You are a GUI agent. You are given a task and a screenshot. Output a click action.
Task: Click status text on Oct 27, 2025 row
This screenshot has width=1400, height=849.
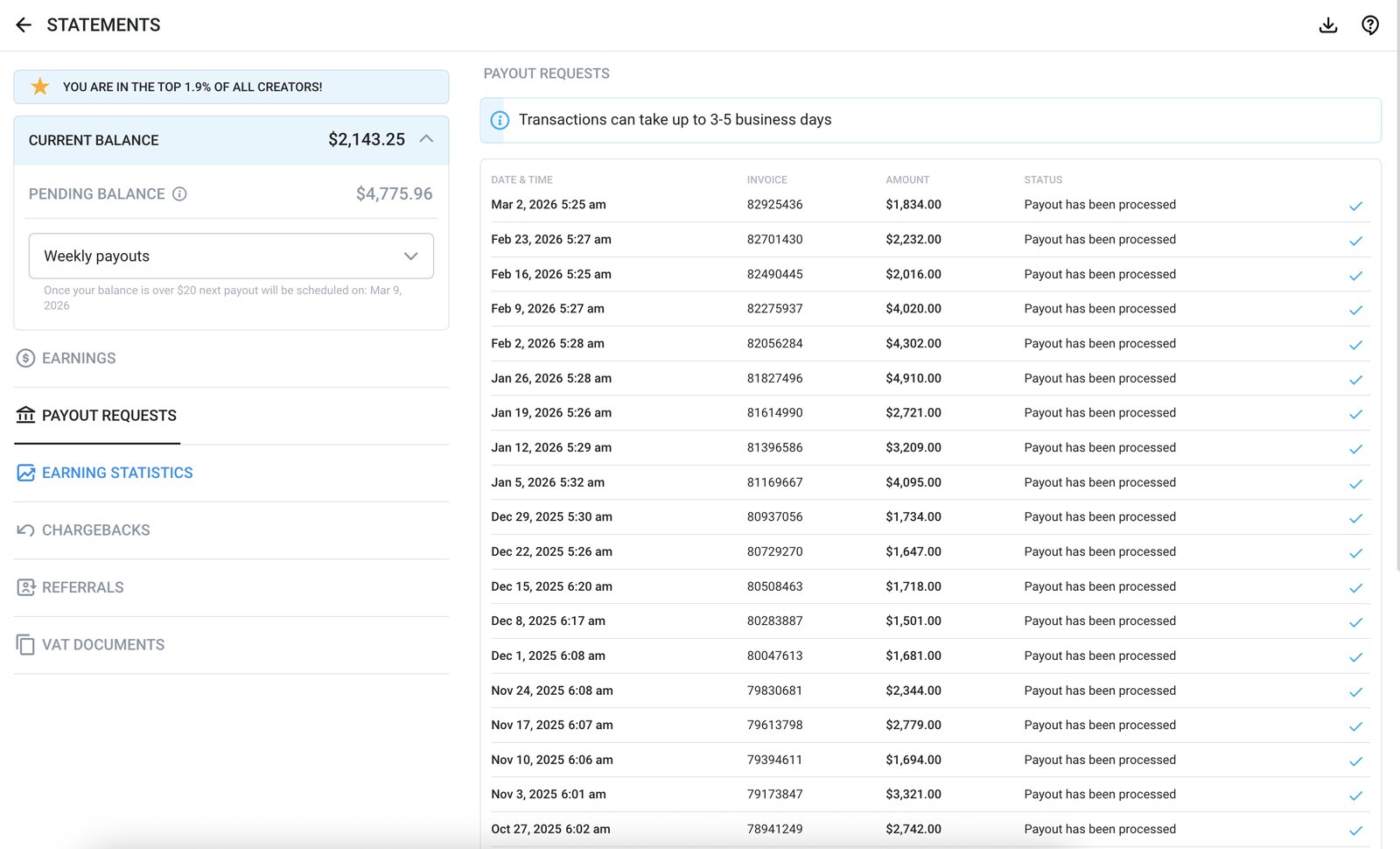coord(1100,829)
